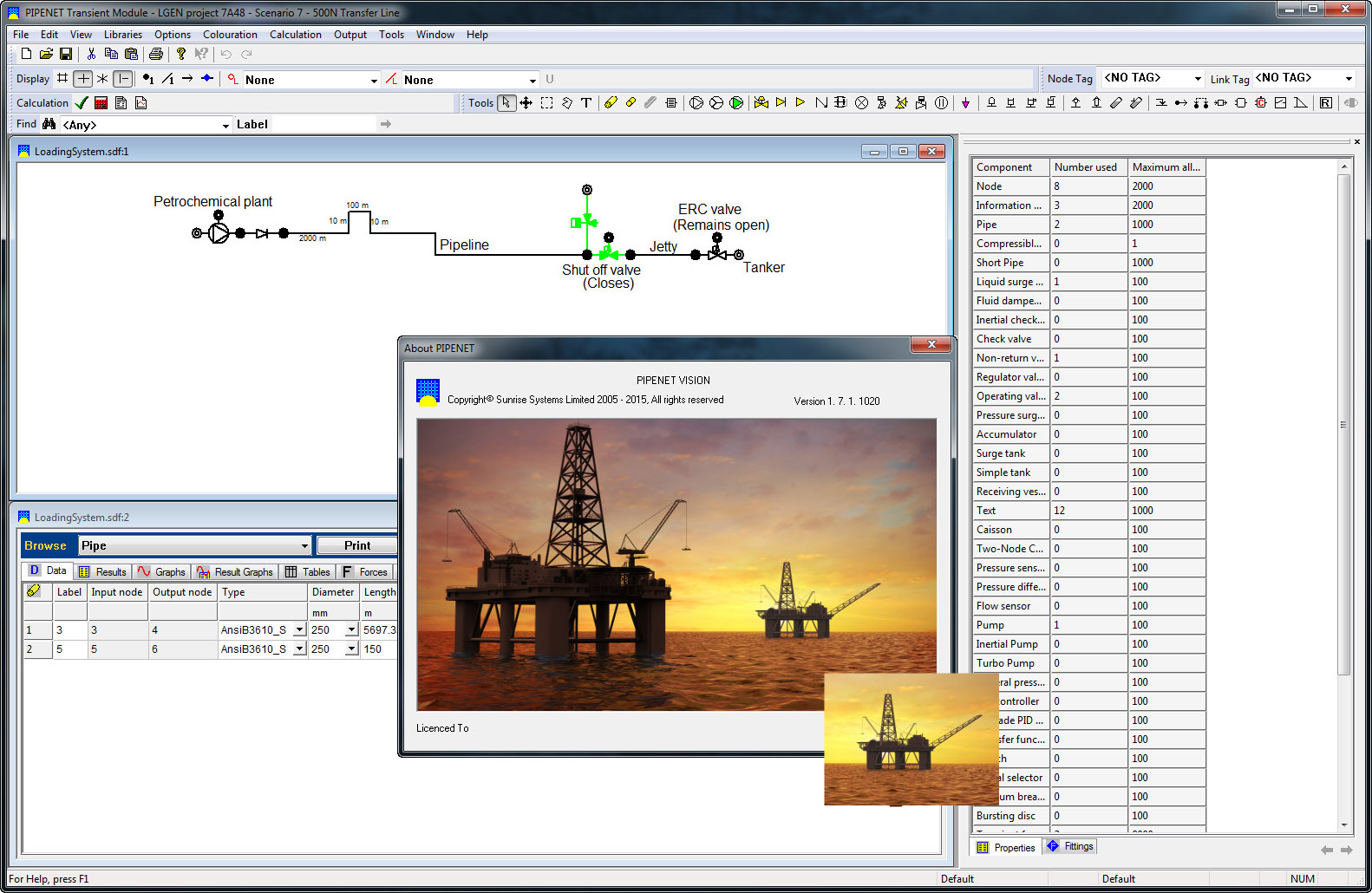The height and width of the screenshot is (893, 1372).
Task: Choose the four-arrow pan tool
Action: (526, 102)
